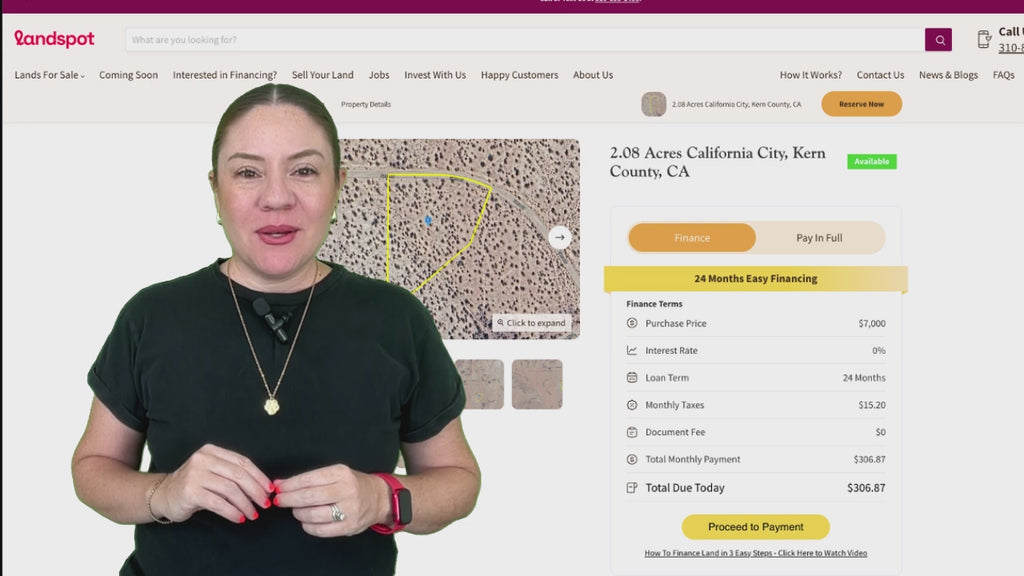Open the Landspot logo homepage
The image size is (1024, 576).
(x=54, y=39)
